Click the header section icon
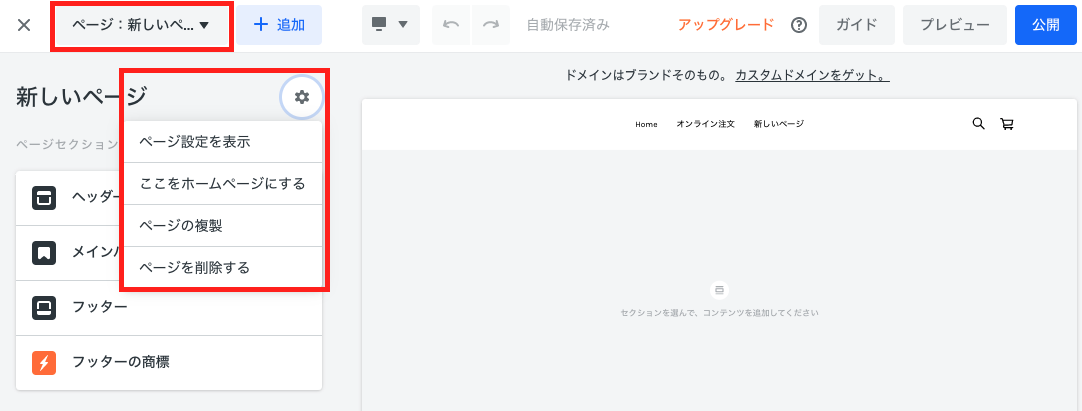This screenshot has width=1082, height=411. [x=43, y=198]
